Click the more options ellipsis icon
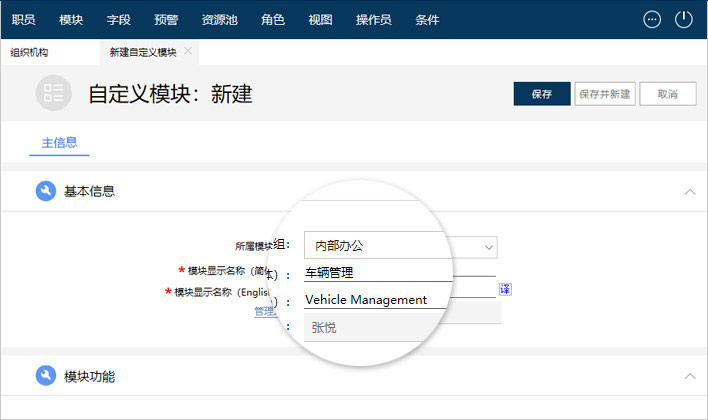Image resolution: width=708 pixels, height=420 pixels. click(652, 19)
